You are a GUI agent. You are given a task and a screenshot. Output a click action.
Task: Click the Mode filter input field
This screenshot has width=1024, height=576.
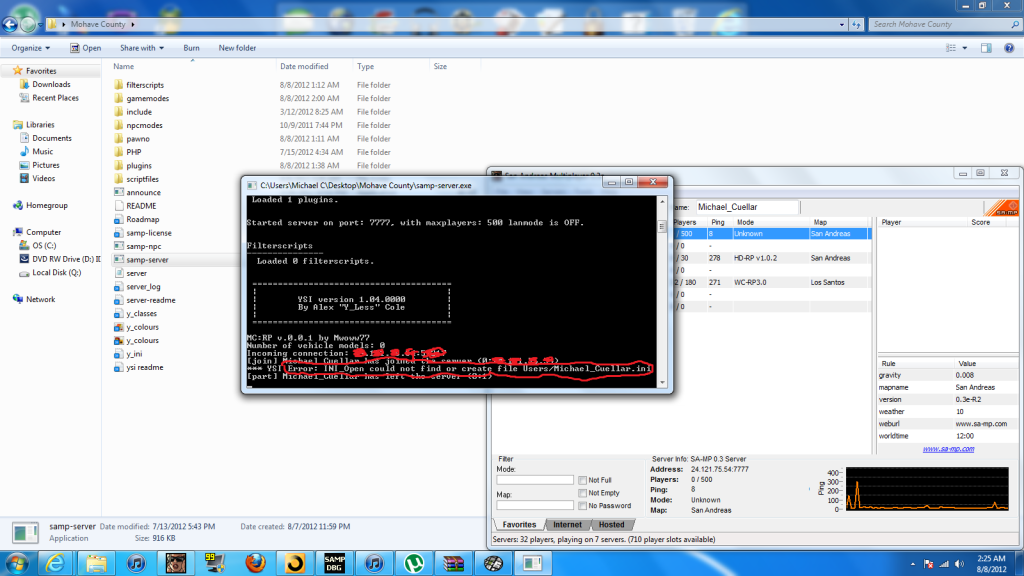click(535, 480)
